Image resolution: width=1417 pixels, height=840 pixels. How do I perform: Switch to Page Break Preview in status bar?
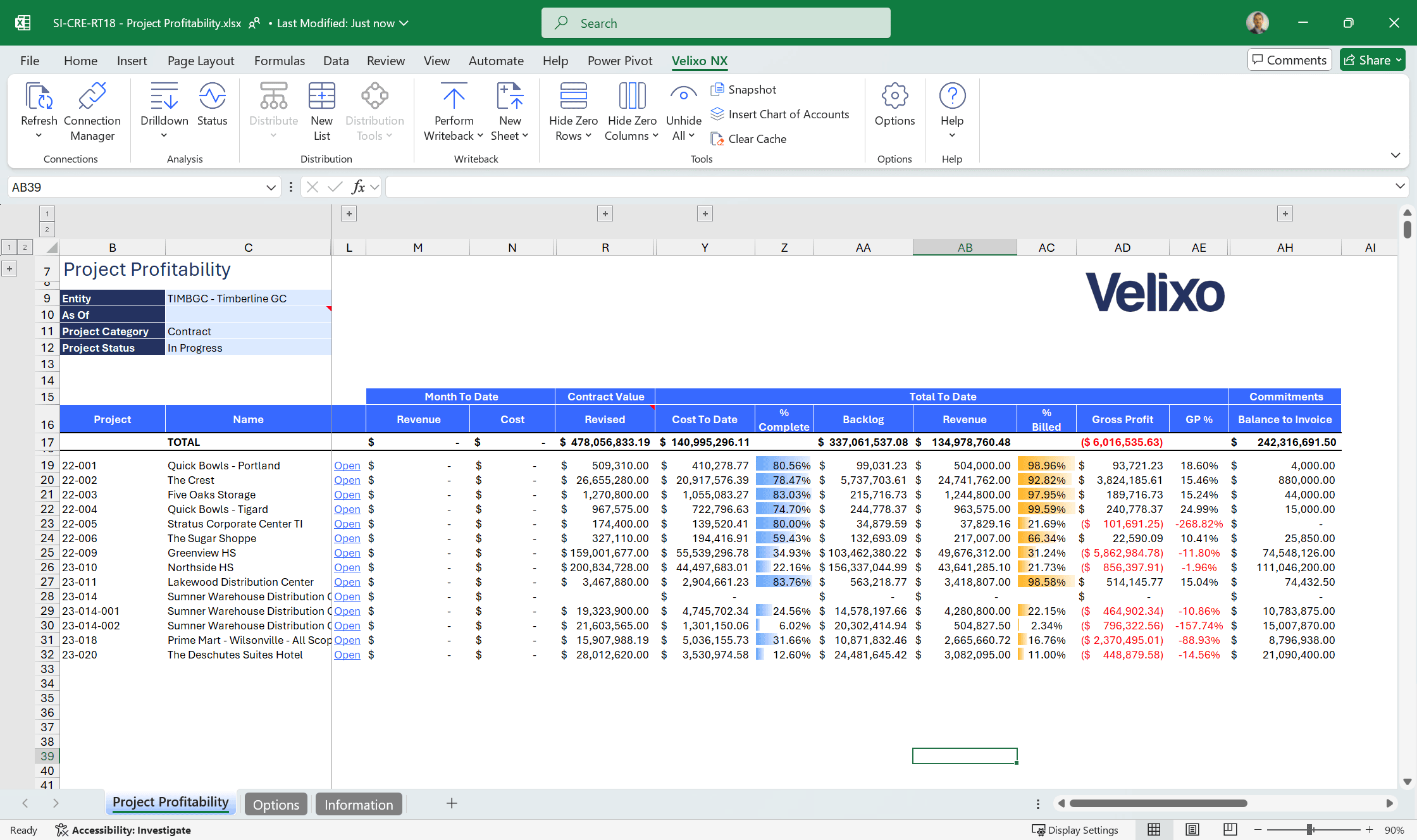1230,830
